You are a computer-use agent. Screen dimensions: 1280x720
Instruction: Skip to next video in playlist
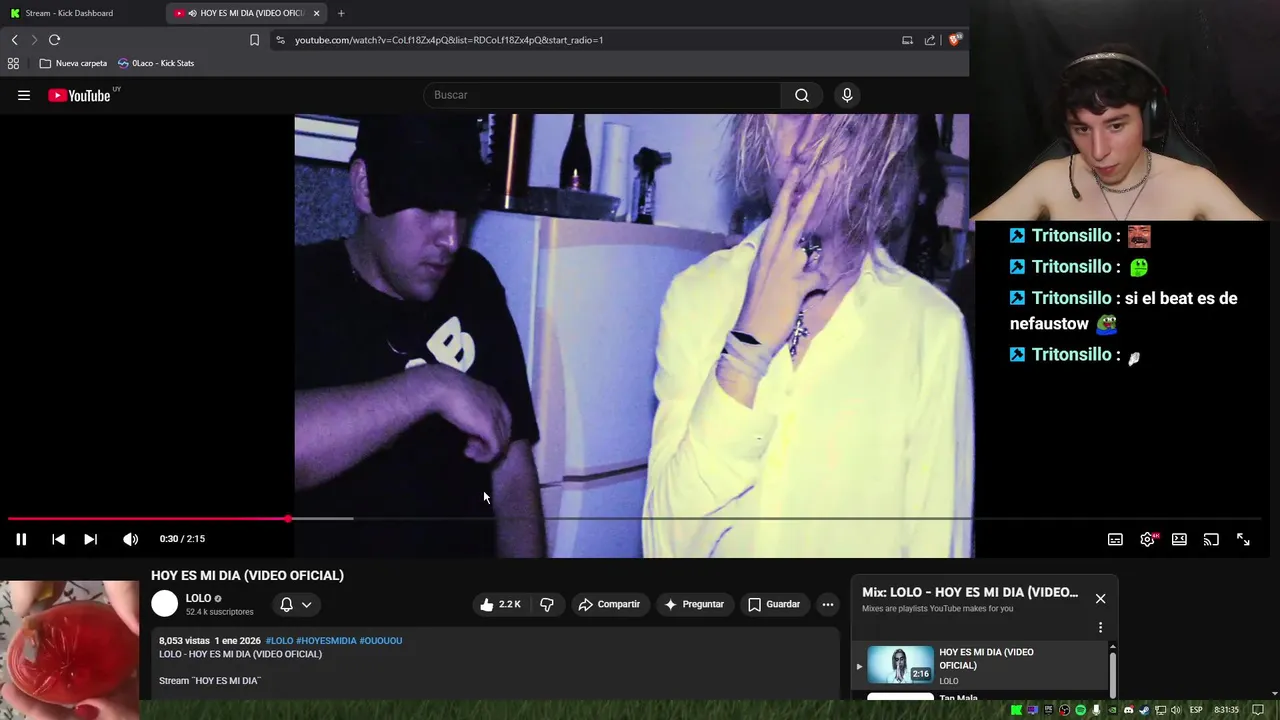click(x=90, y=539)
